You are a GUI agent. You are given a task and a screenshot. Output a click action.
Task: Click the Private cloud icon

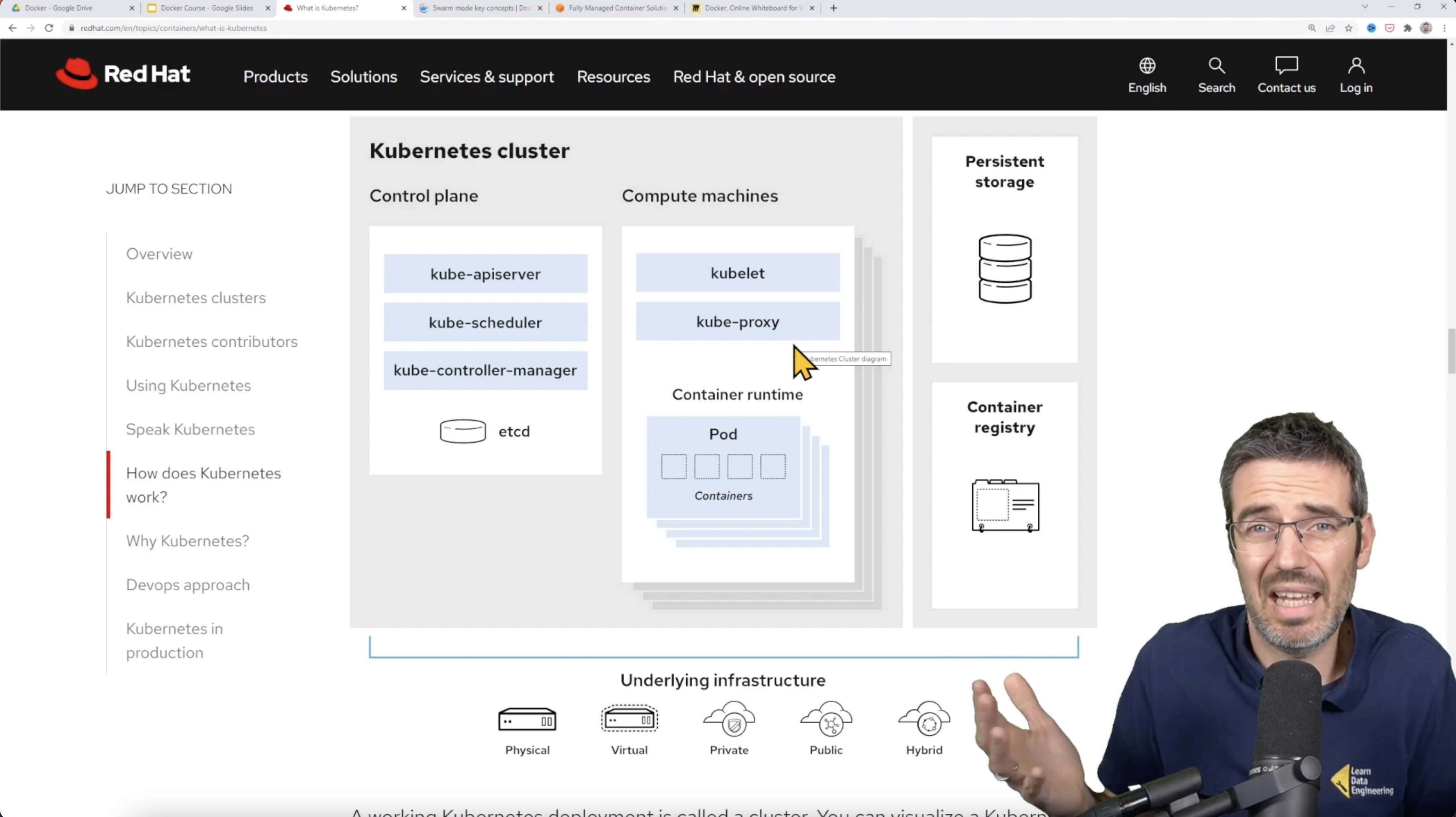click(728, 719)
